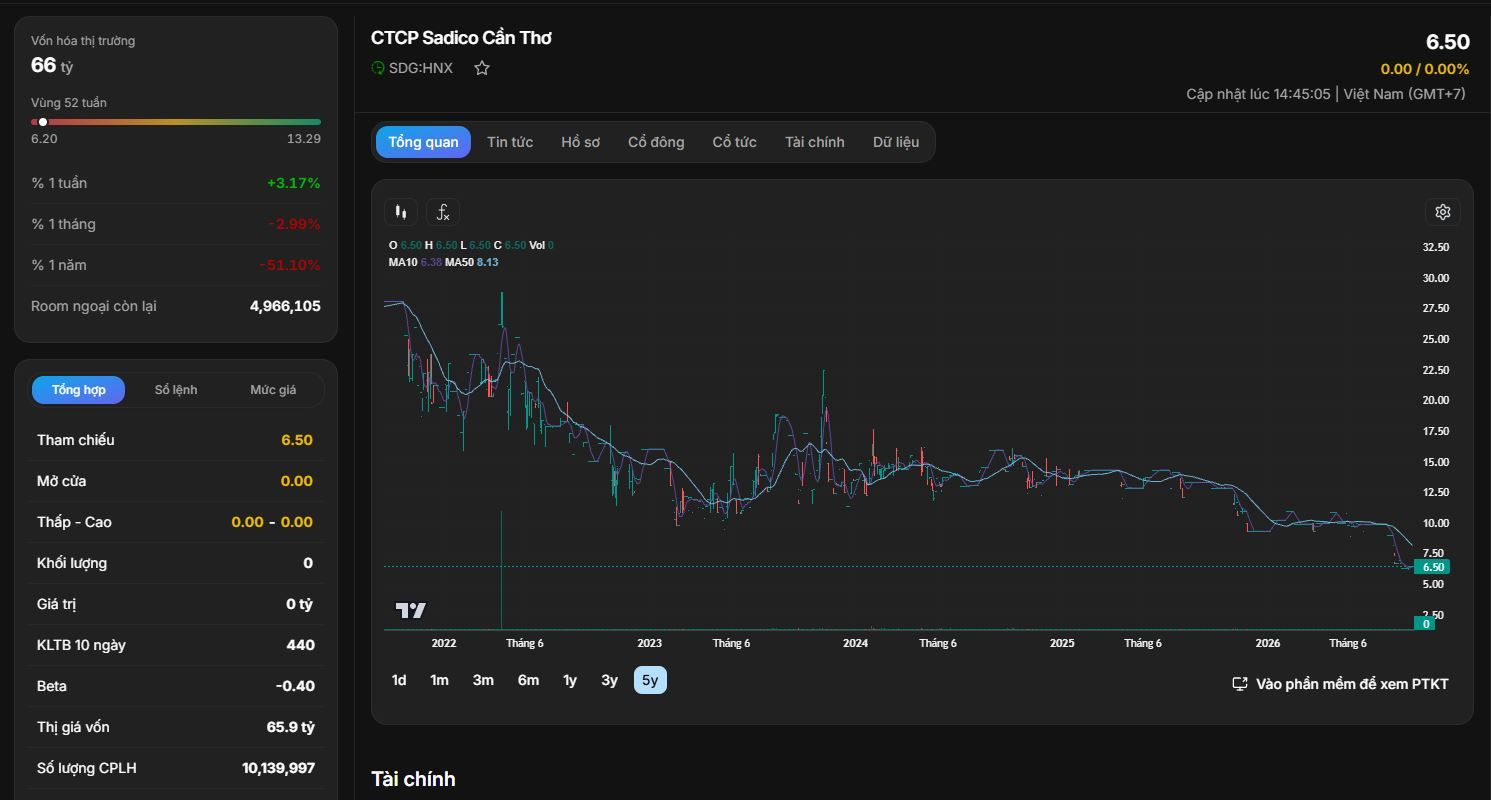Image resolution: width=1491 pixels, height=800 pixels.
Task: Set chart range to 6m
Action: coord(528,680)
